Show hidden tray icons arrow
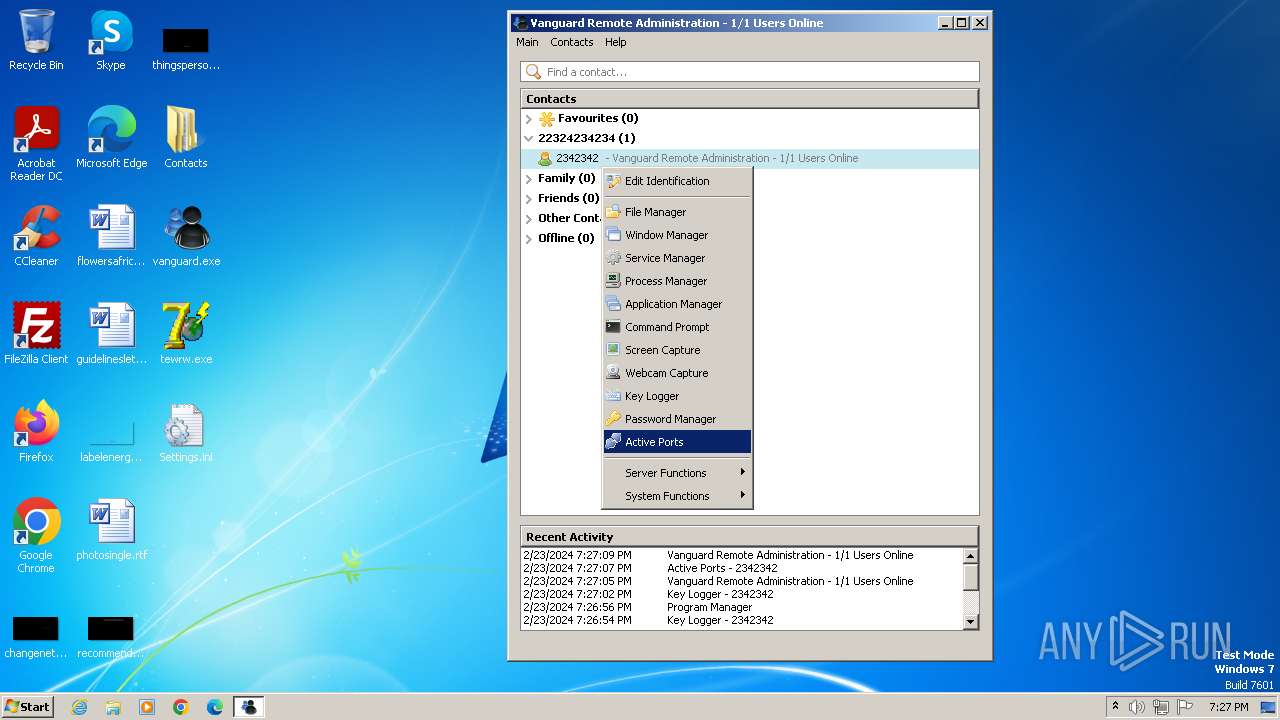The width and height of the screenshot is (1280, 720). pyautogui.click(x=1115, y=707)
